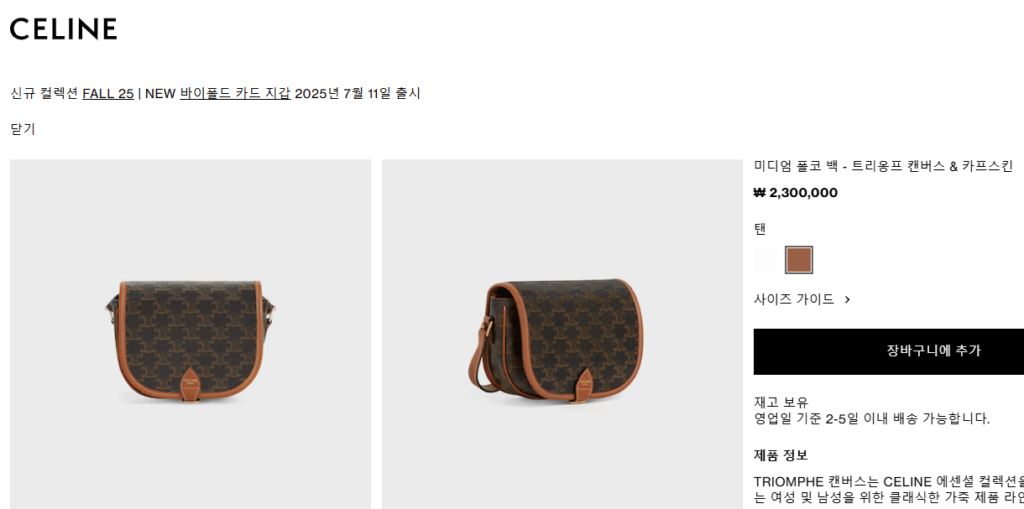Open the FALL 25 collection link

108,93
